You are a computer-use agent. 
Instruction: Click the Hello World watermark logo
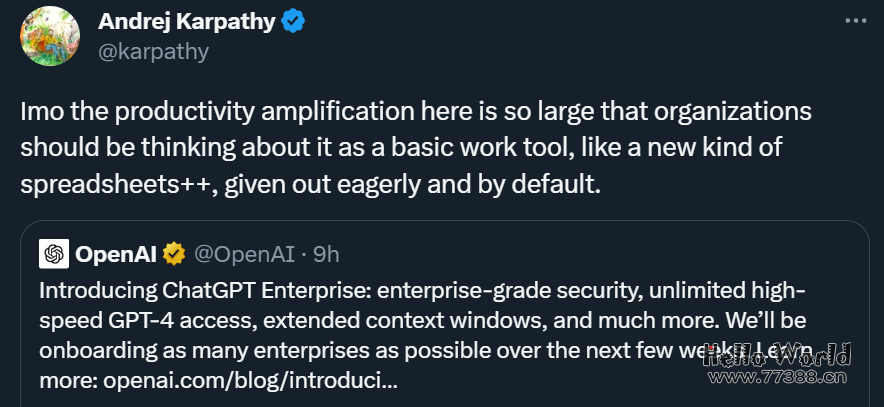point(779,355)
